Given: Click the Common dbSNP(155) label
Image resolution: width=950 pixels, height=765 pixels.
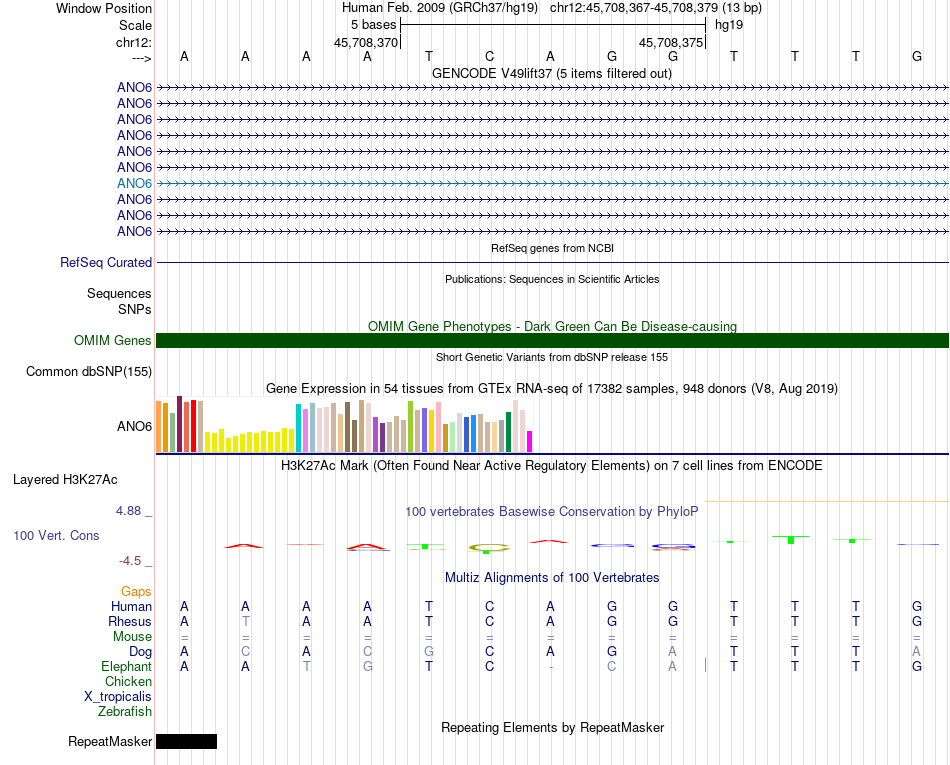Looking at the screenshot, I should 89,371.
